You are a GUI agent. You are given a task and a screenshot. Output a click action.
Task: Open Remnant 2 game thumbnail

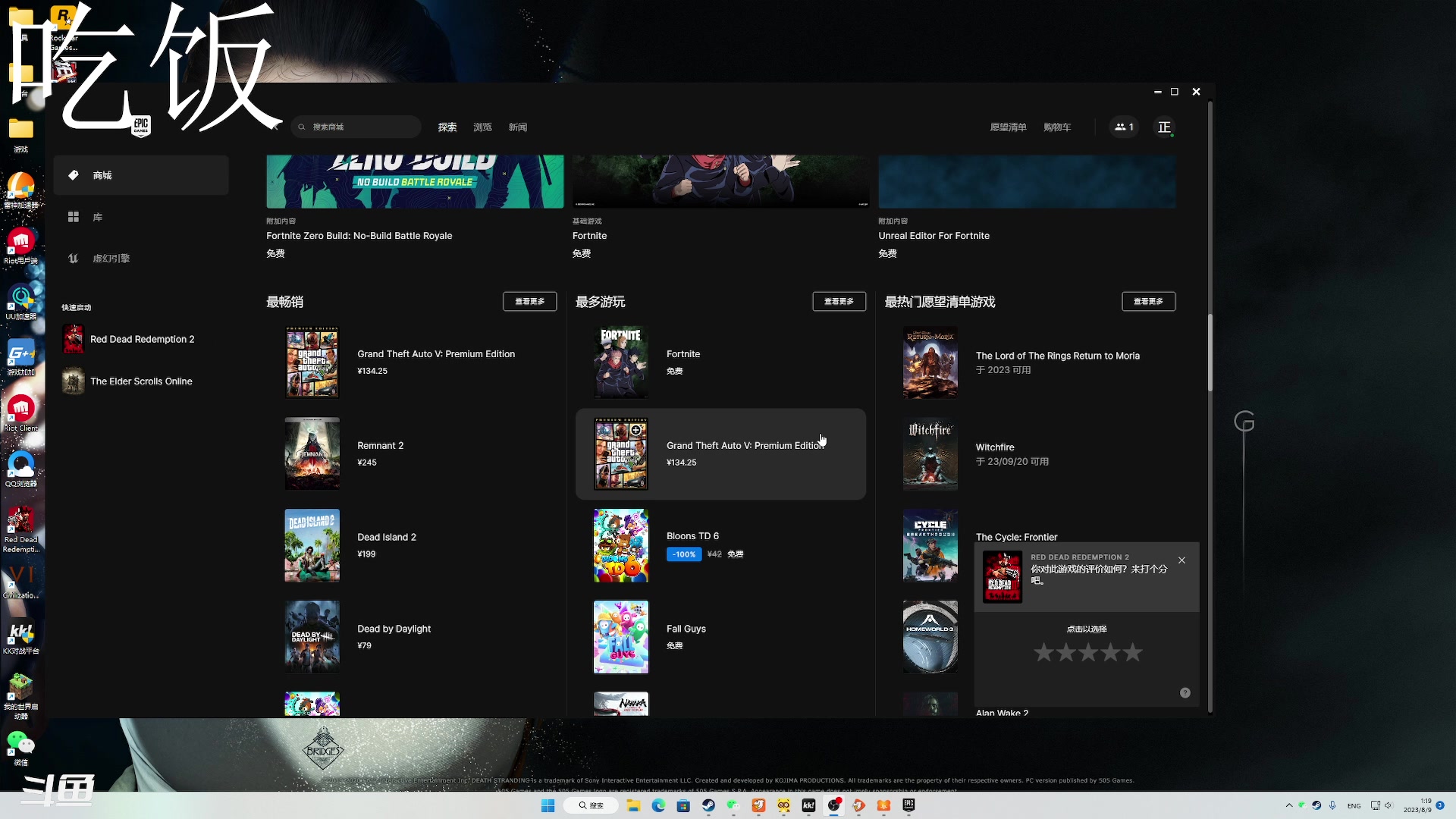pos(312,453)
